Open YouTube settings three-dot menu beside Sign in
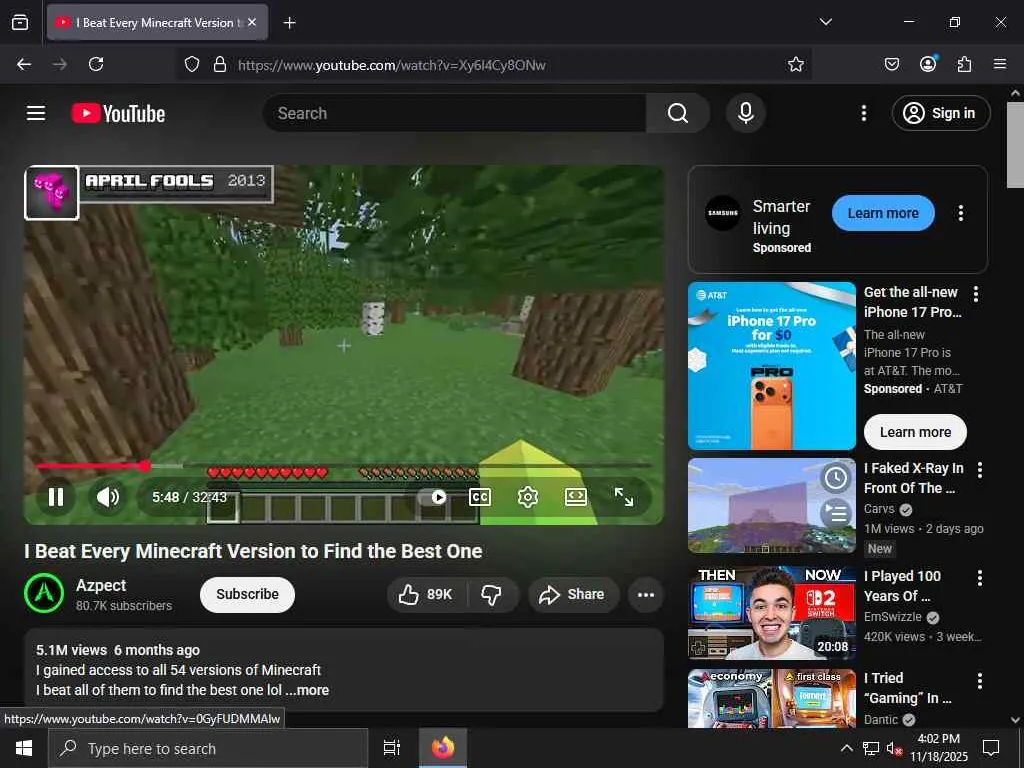1024x768 pixels. (863, 113)
